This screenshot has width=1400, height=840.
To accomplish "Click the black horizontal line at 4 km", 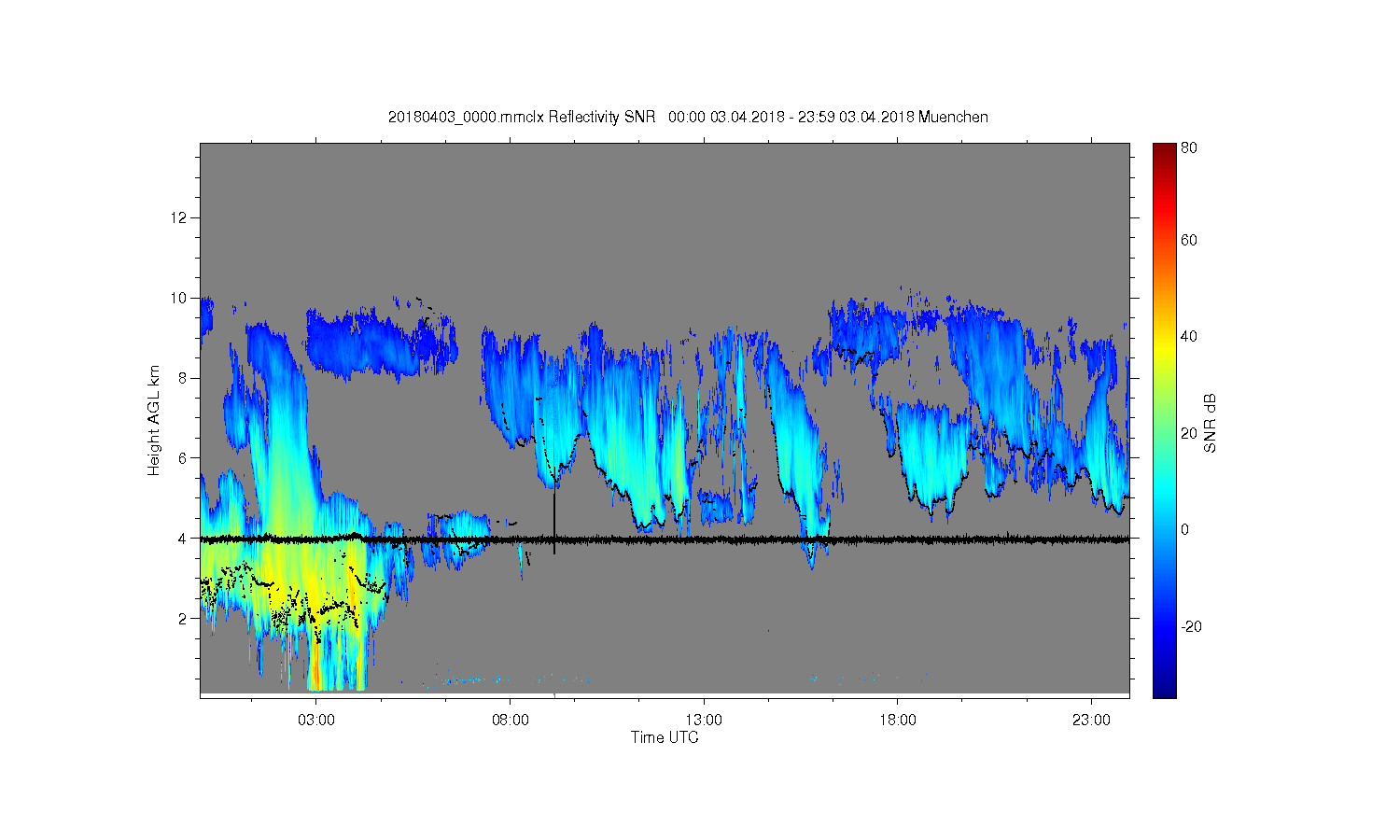I will [665, 539].
